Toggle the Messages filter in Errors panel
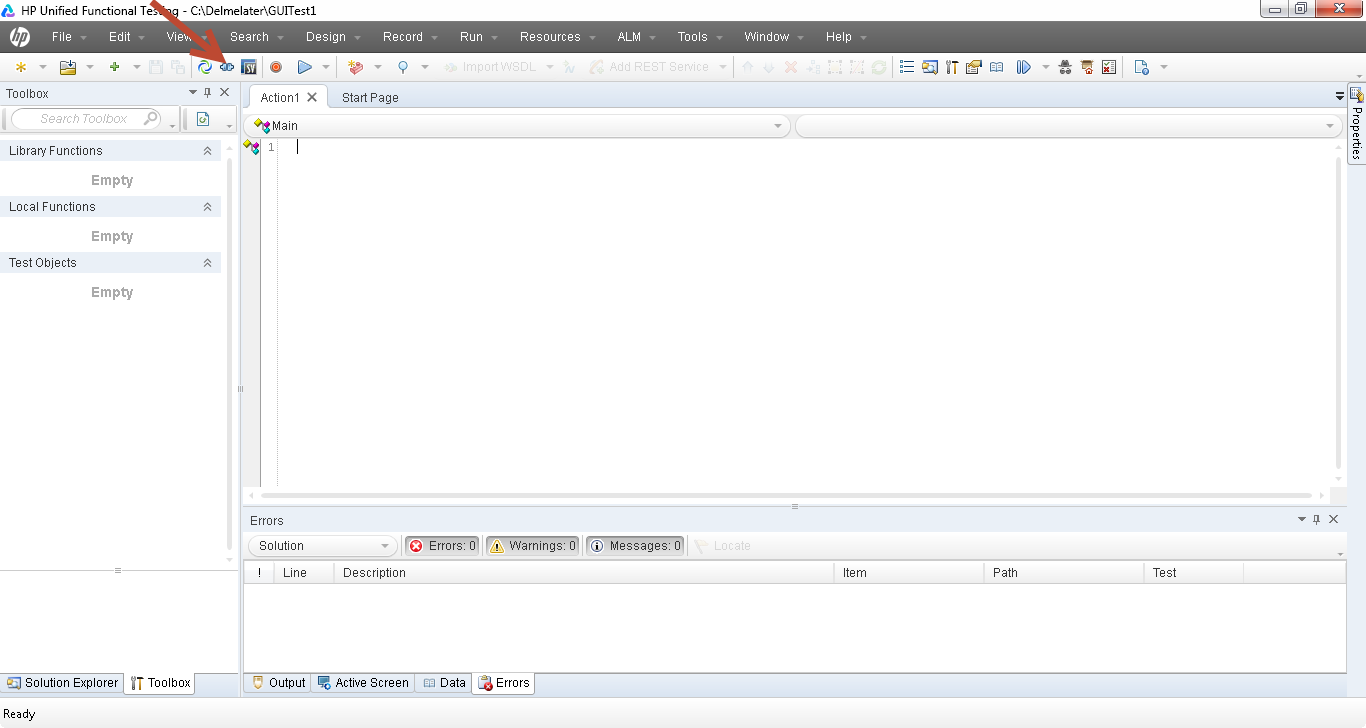Screen dimensions: 1366x728 coord(635,545)
